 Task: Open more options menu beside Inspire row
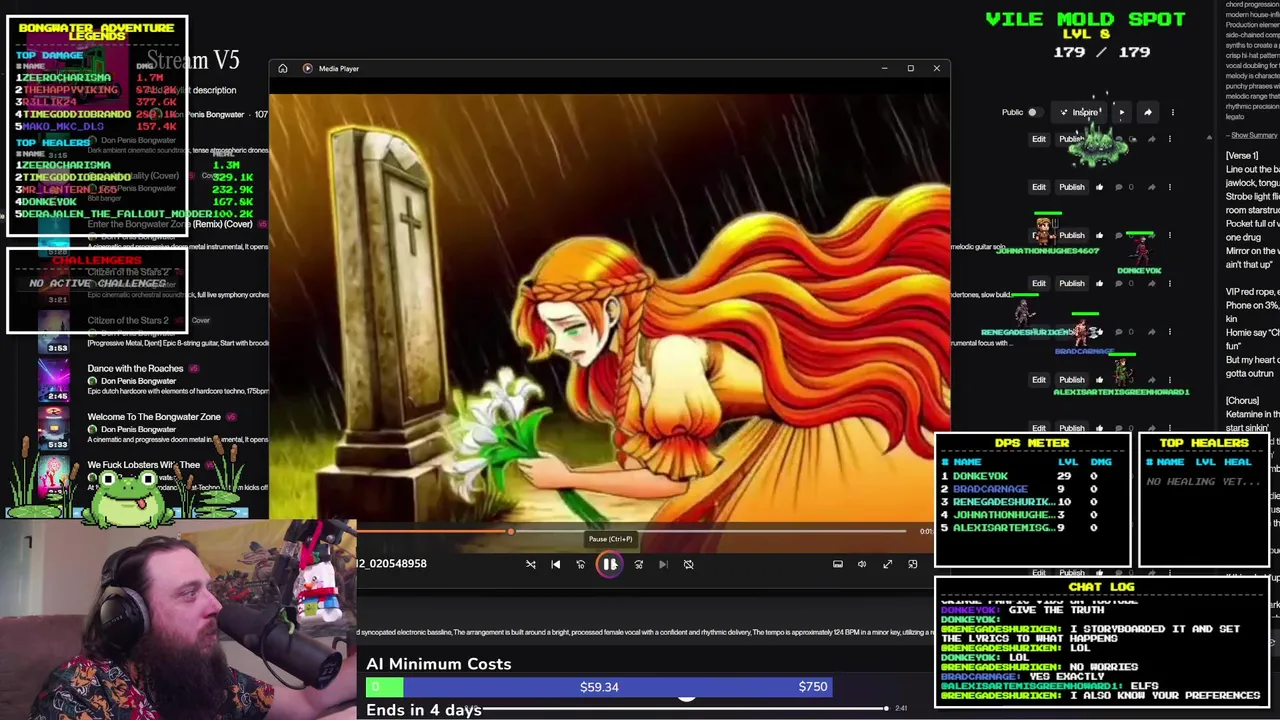click(1172, 112)
